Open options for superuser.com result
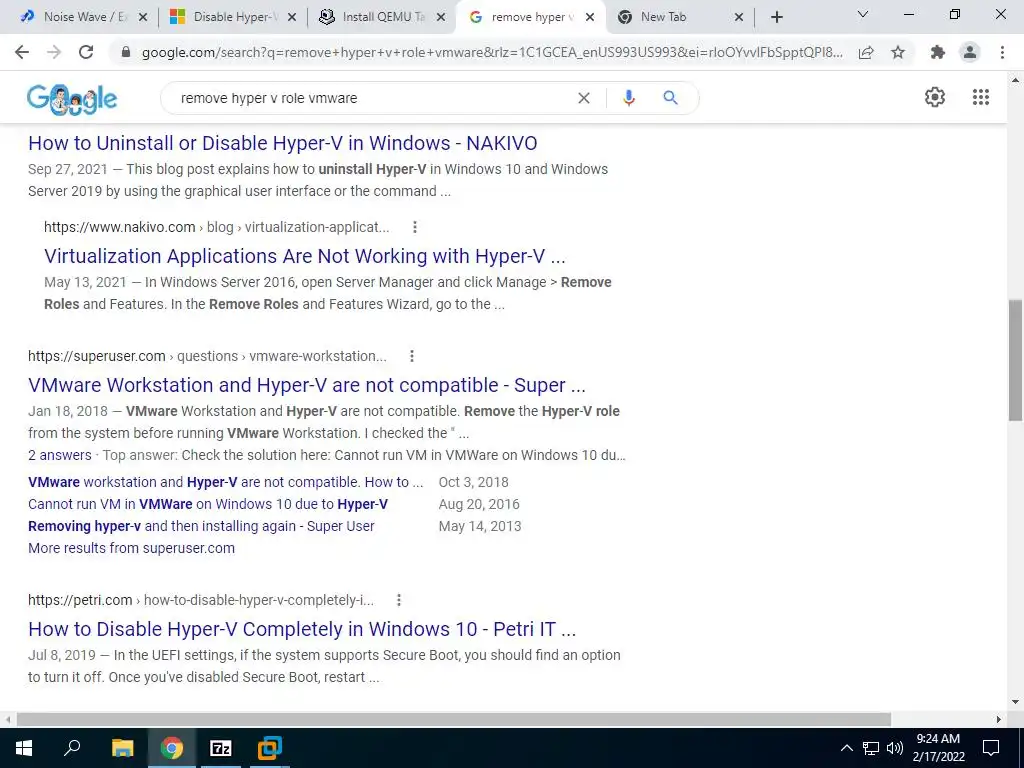The image size is (1024, 768). point(411,356)
